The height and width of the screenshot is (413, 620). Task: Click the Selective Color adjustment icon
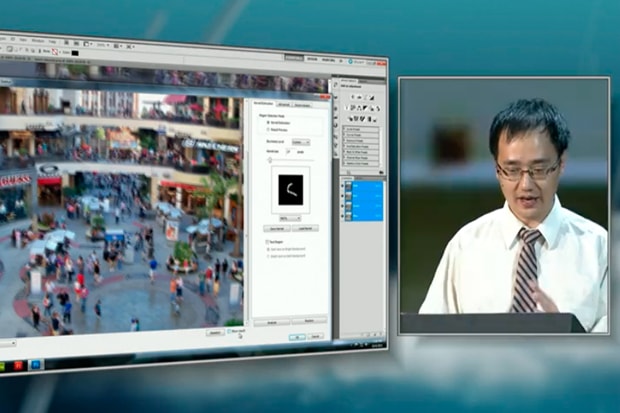click(x=374, y=120)
